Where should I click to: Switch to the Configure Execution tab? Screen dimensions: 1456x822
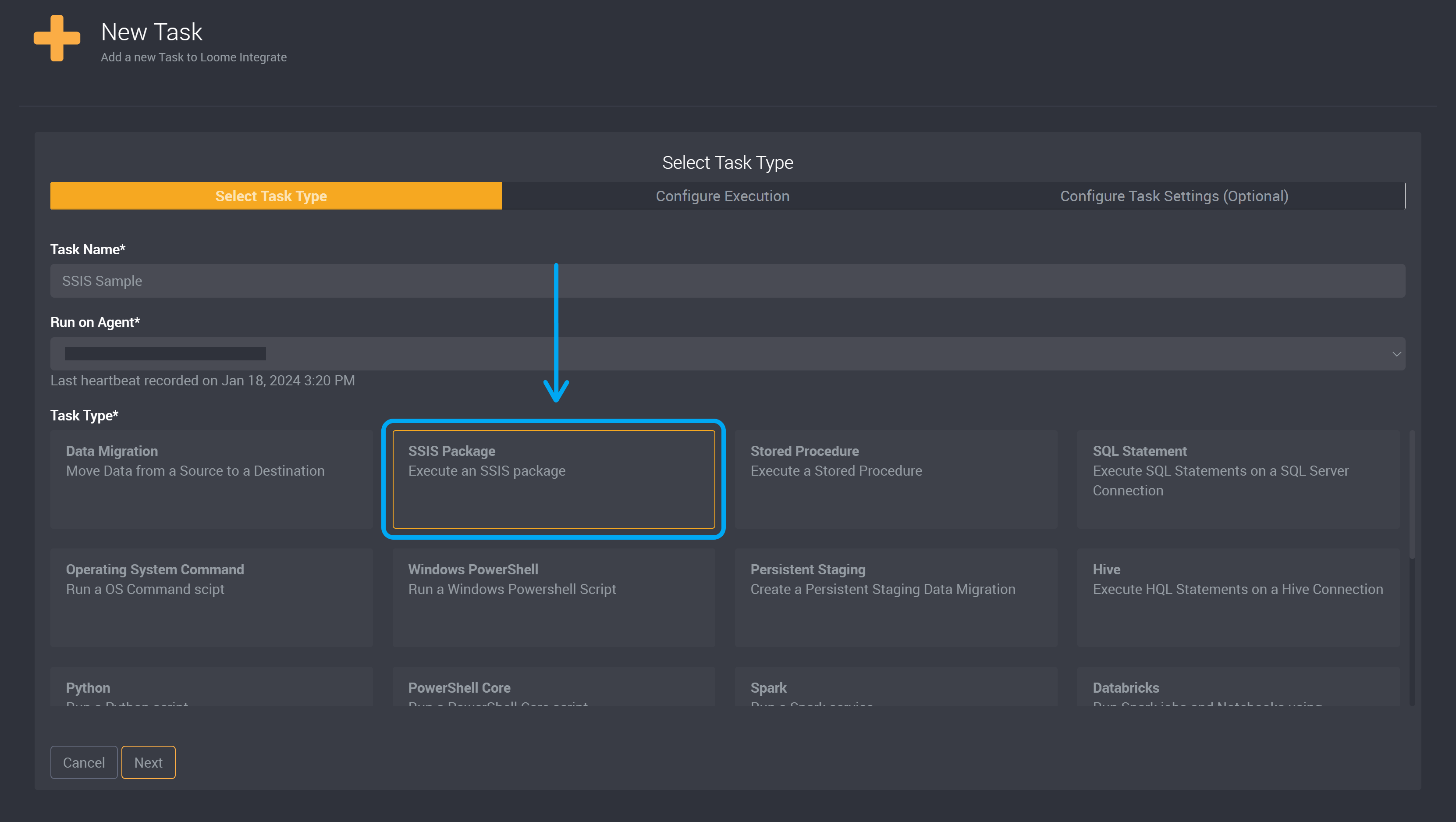click(x=722, y=196)
